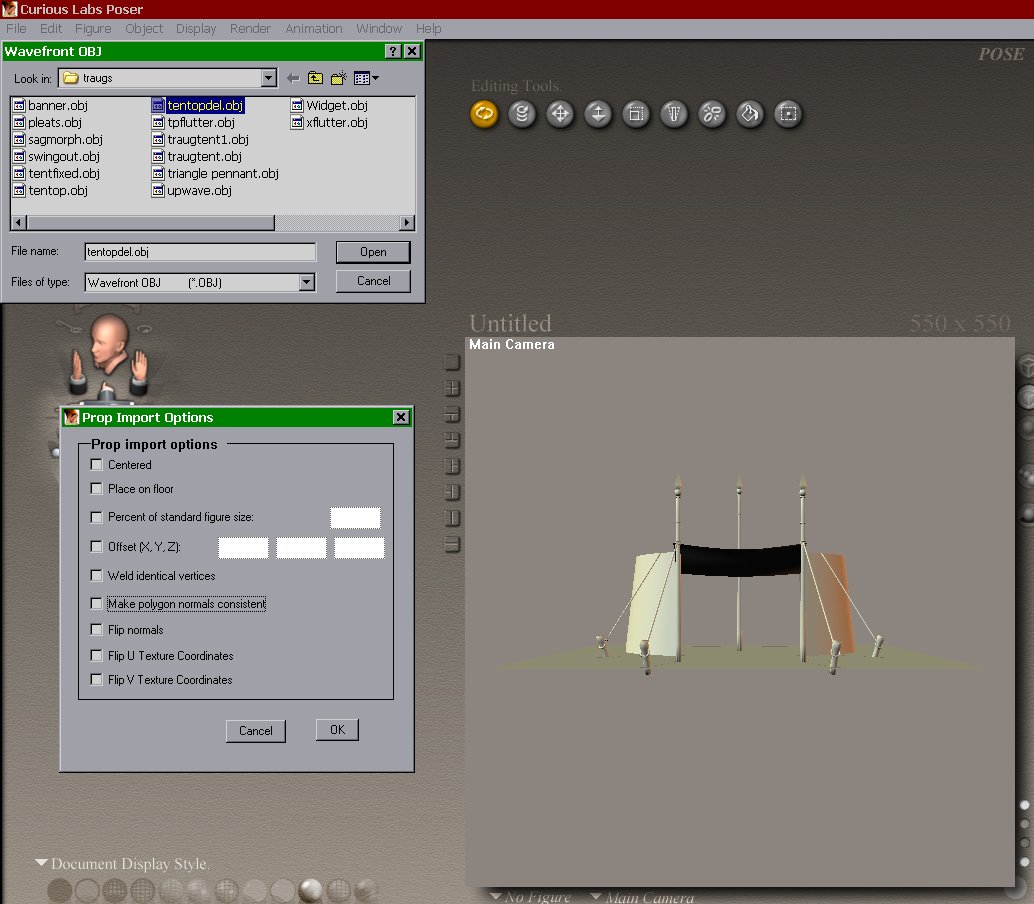This screenshot has width=1034, height=904.
Task: Check Flip V Texture Coordinates
Action: pos(96,679)
